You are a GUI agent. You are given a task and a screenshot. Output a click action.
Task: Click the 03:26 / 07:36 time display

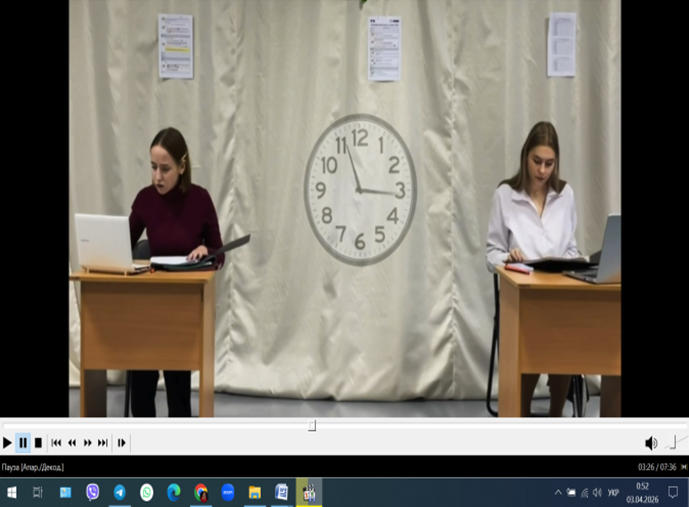[x=657, y=467]
